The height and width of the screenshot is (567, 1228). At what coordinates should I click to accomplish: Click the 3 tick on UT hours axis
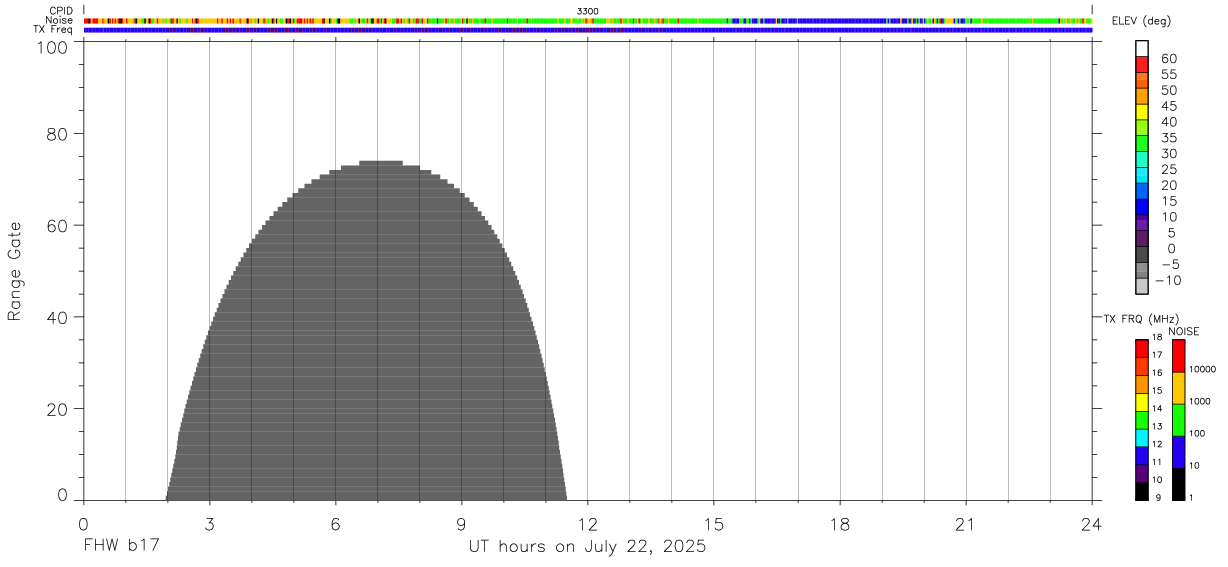pos(209,524)
